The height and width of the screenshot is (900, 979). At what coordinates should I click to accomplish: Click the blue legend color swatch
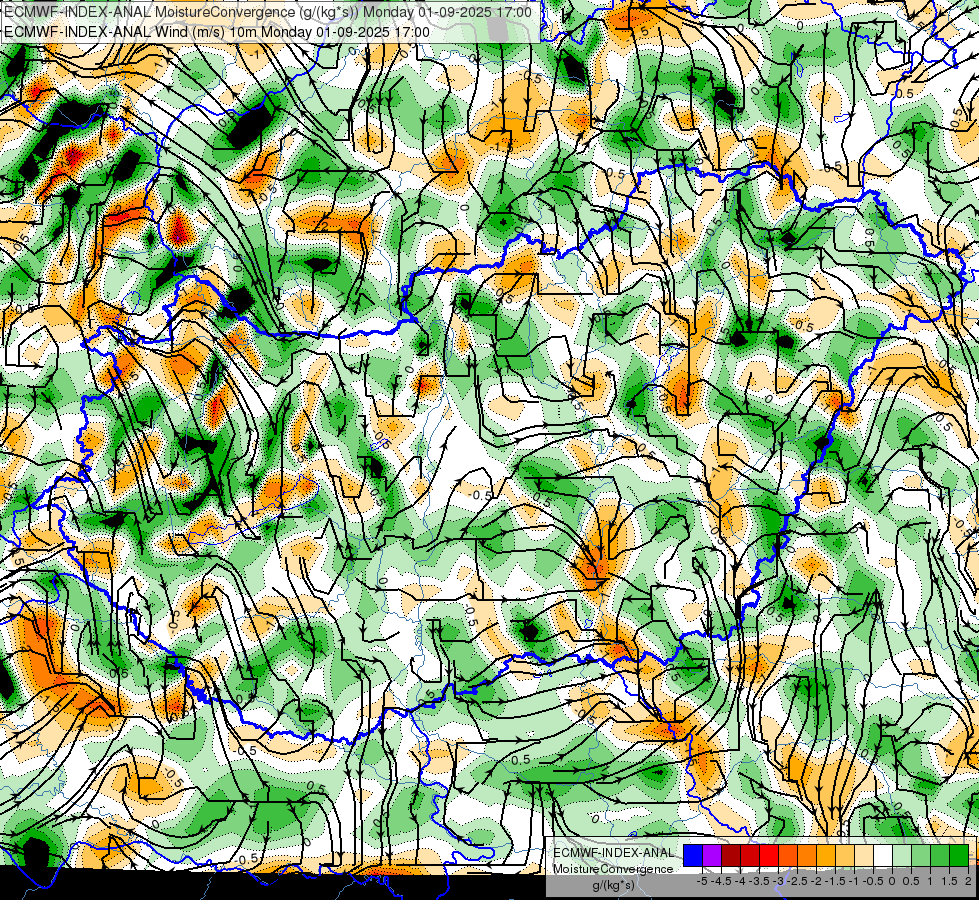[x=693, y=856]
